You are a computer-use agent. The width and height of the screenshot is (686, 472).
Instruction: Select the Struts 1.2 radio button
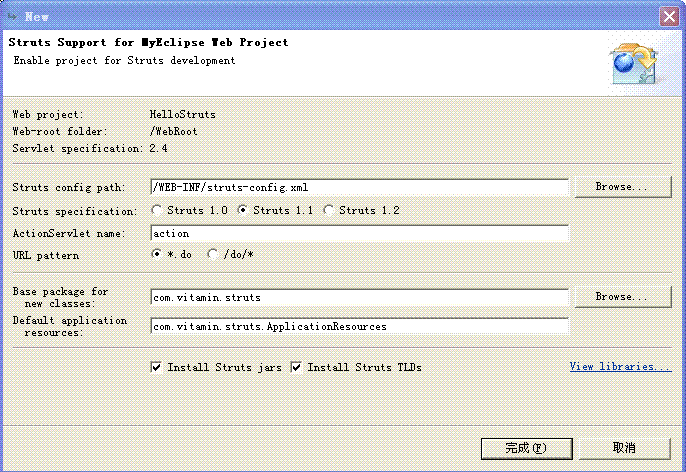coord(329,210)
